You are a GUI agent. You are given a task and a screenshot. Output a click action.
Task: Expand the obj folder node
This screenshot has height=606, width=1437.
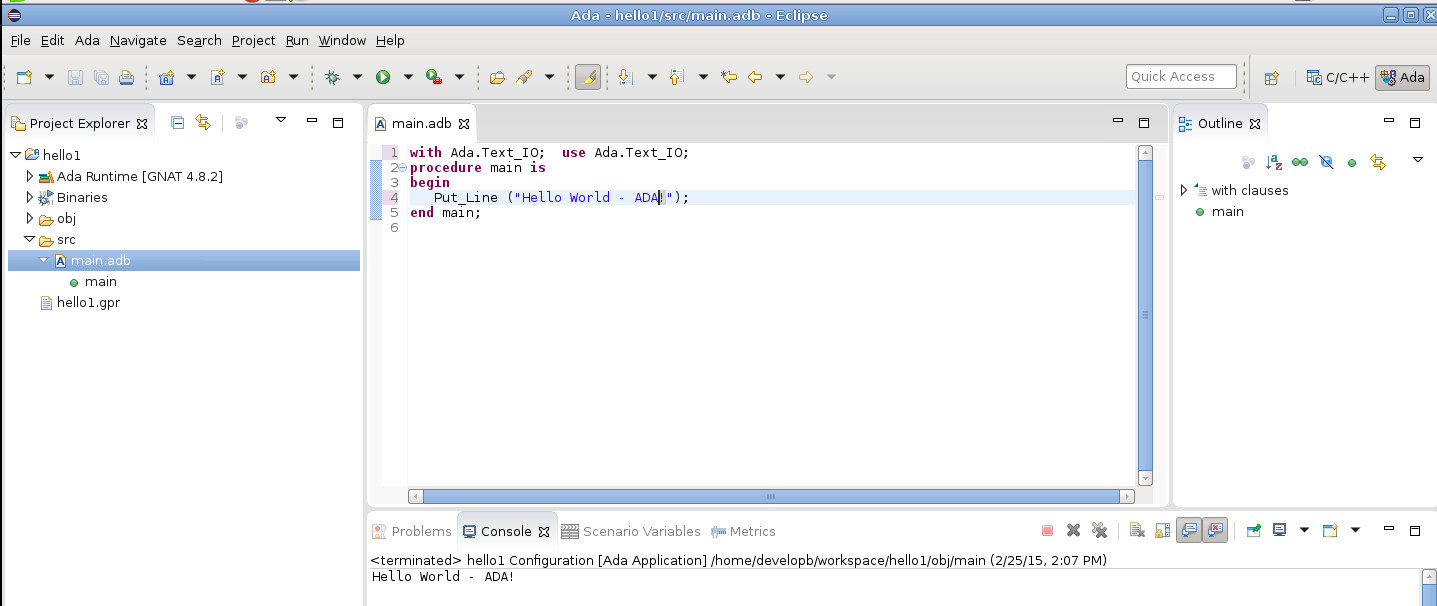point(29,218)
